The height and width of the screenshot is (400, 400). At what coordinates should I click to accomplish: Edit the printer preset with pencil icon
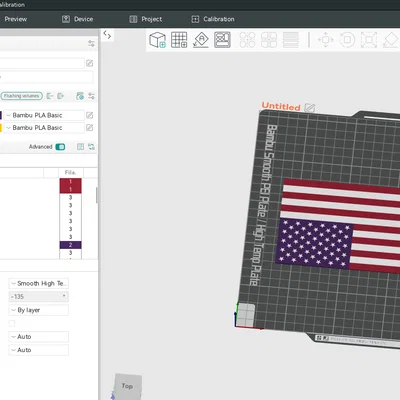[x=90, y=63]
